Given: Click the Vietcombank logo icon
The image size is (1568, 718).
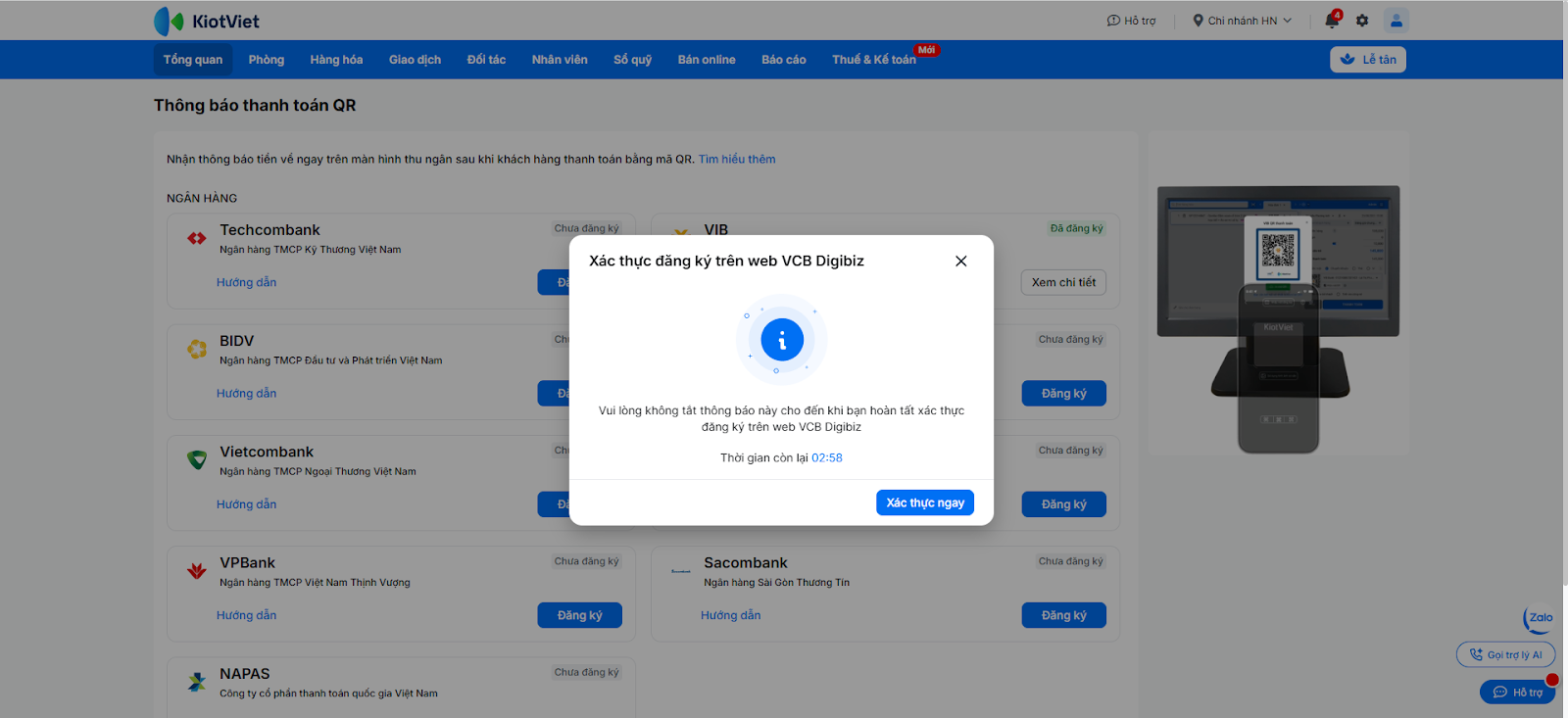Looking at the screenshot, I should (197, 459).
